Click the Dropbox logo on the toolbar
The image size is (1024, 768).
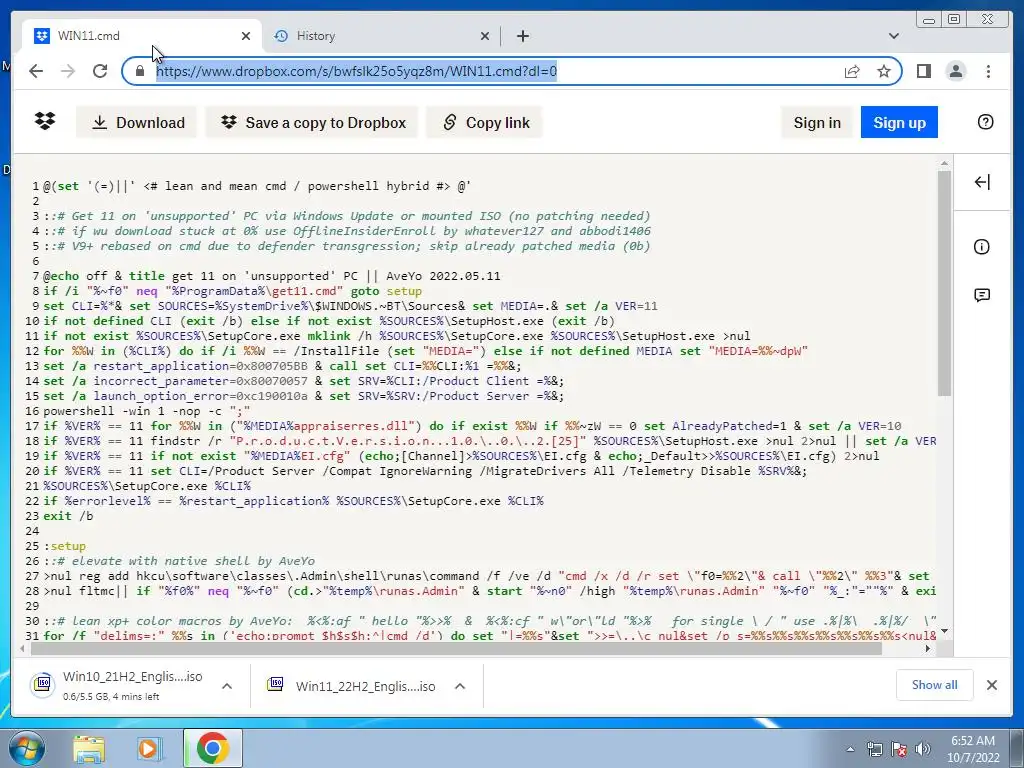click(x=45, y=121)
